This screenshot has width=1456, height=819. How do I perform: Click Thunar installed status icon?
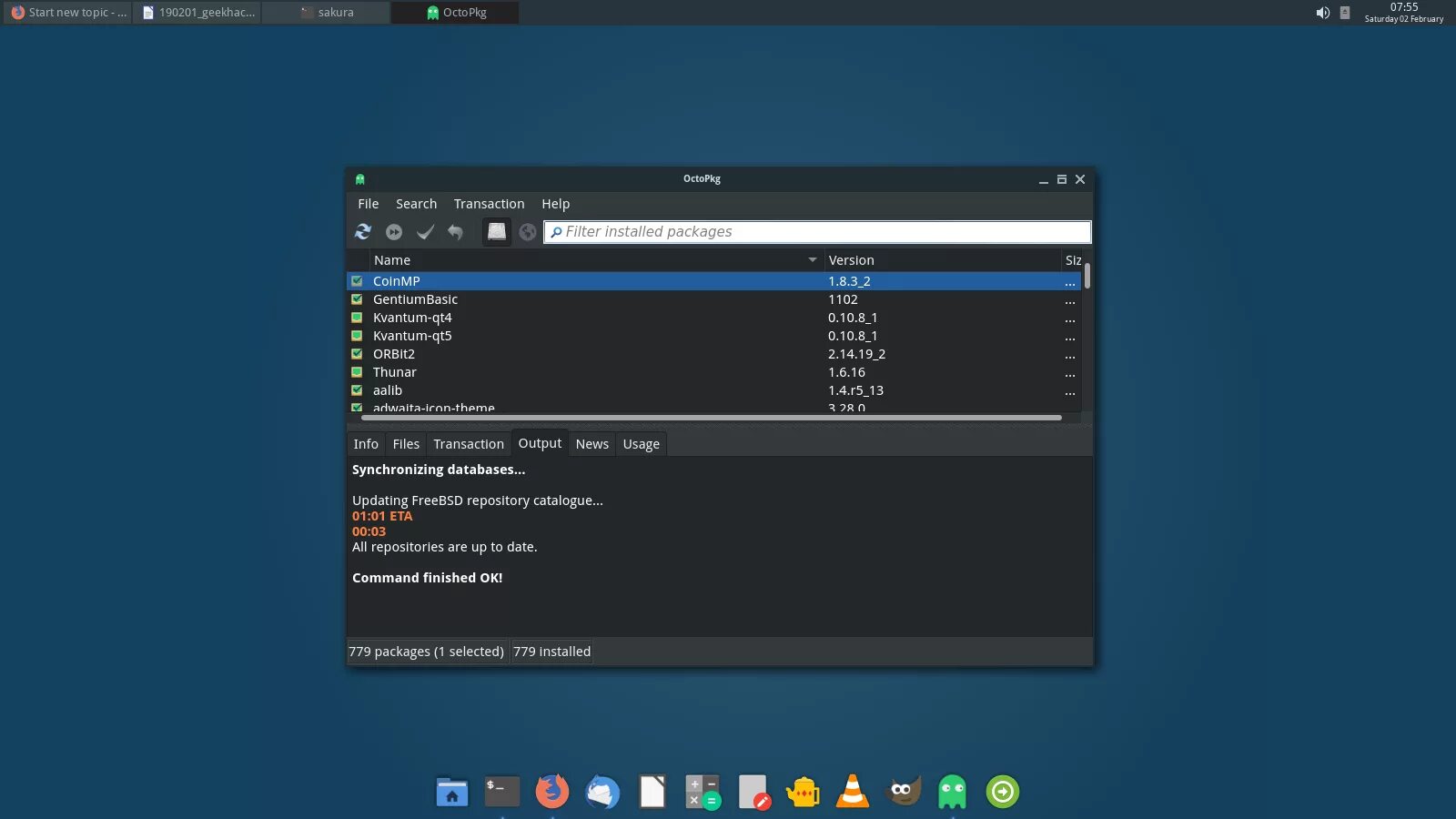(x=357, y=372)
